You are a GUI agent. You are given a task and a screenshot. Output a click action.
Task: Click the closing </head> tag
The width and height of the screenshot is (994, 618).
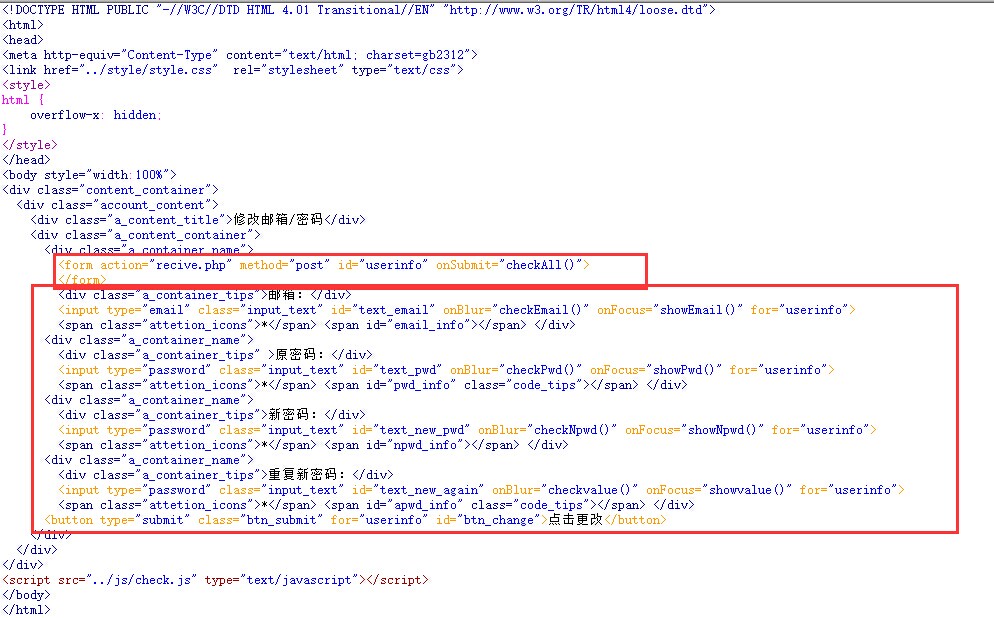[x=26, y=160]
